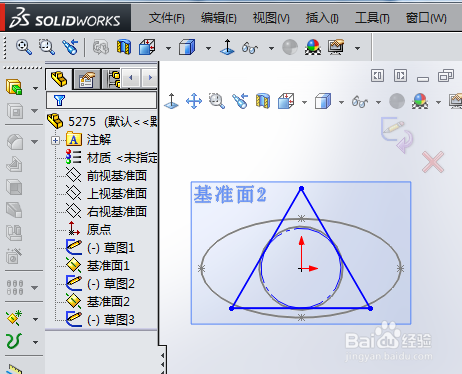The image size is (462, 374).
Task: Expand the 注解 tree node
Action: pyautogui.click(x=56, y=140)
